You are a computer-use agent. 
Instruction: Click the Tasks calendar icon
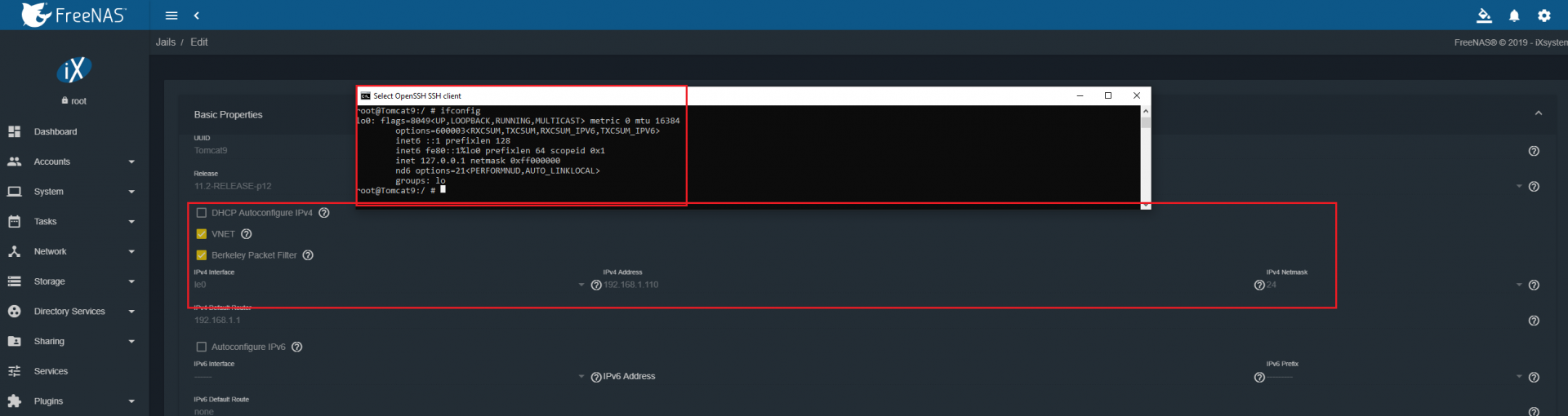click(14, 221)
